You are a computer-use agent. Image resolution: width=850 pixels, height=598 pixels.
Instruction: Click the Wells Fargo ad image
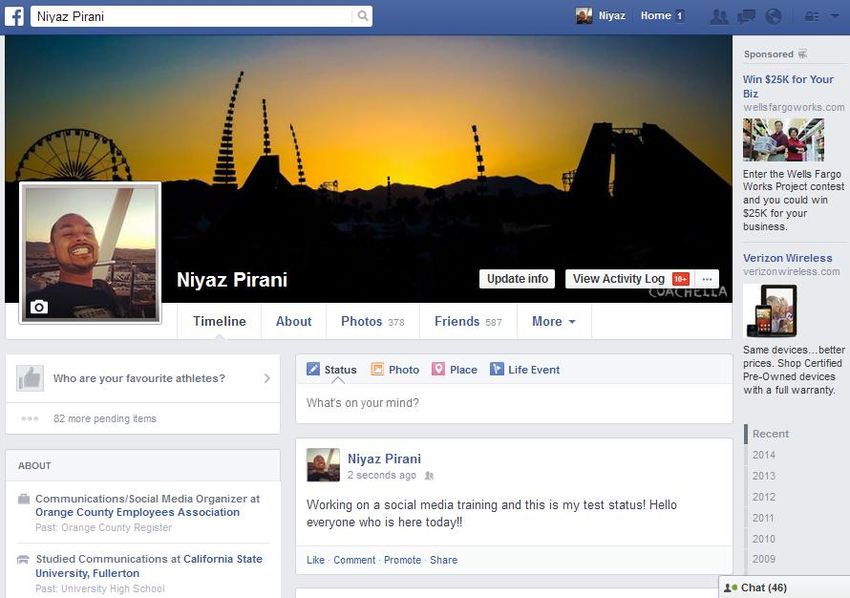783,140
